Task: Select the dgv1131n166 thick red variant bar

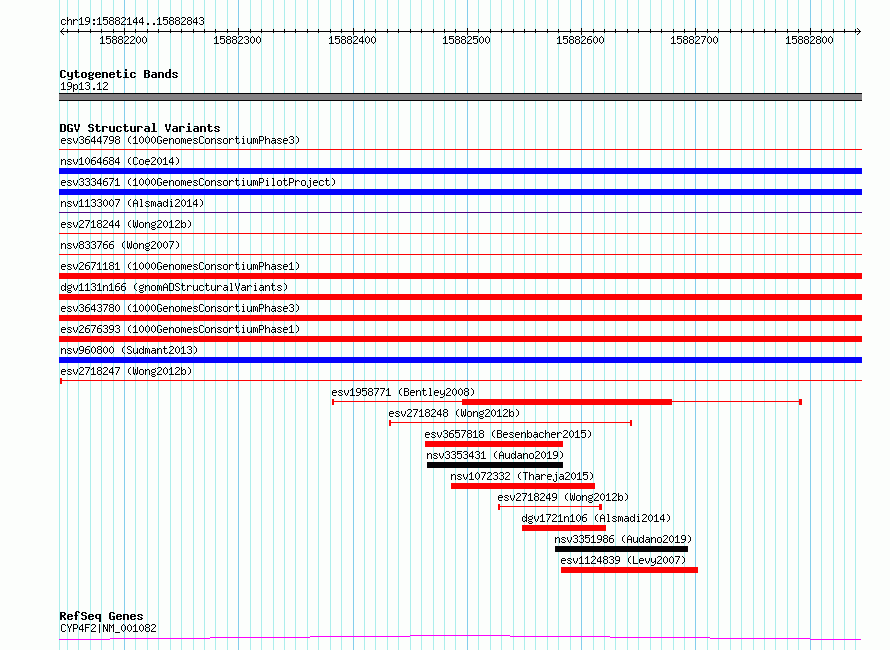Action: pyautogui.click(x=460, y=297)
